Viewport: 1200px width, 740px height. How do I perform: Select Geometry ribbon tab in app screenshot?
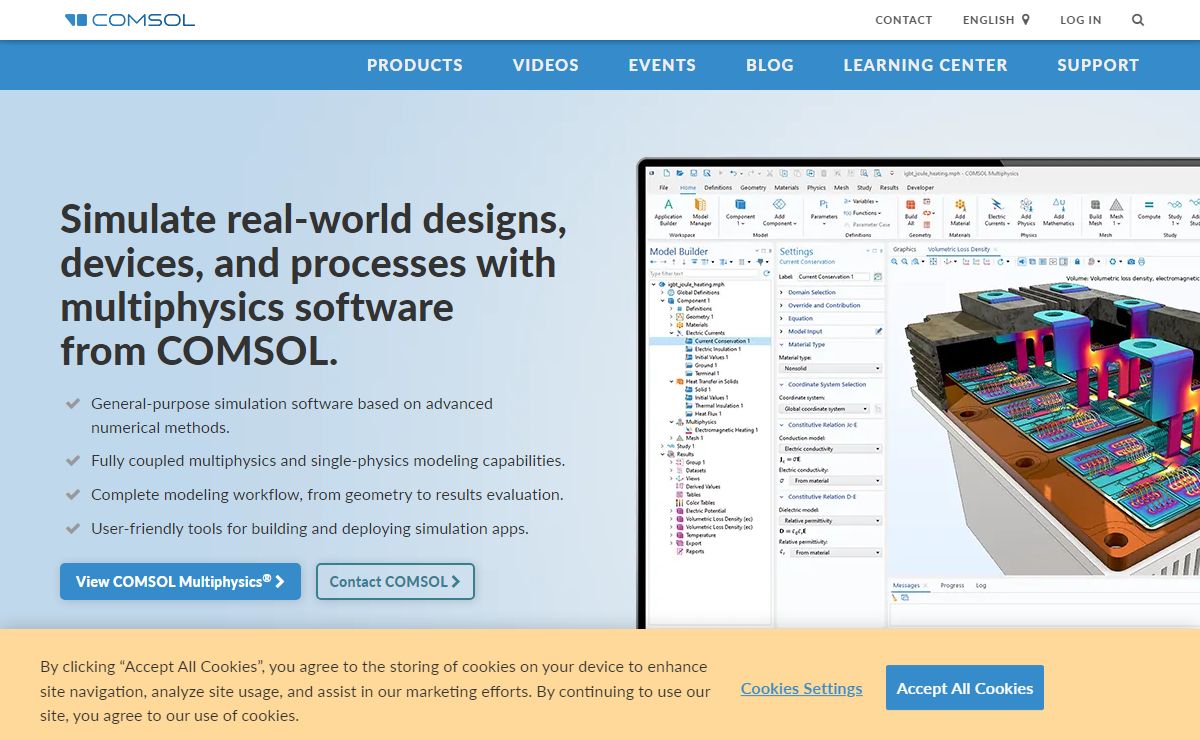(753, 188)
